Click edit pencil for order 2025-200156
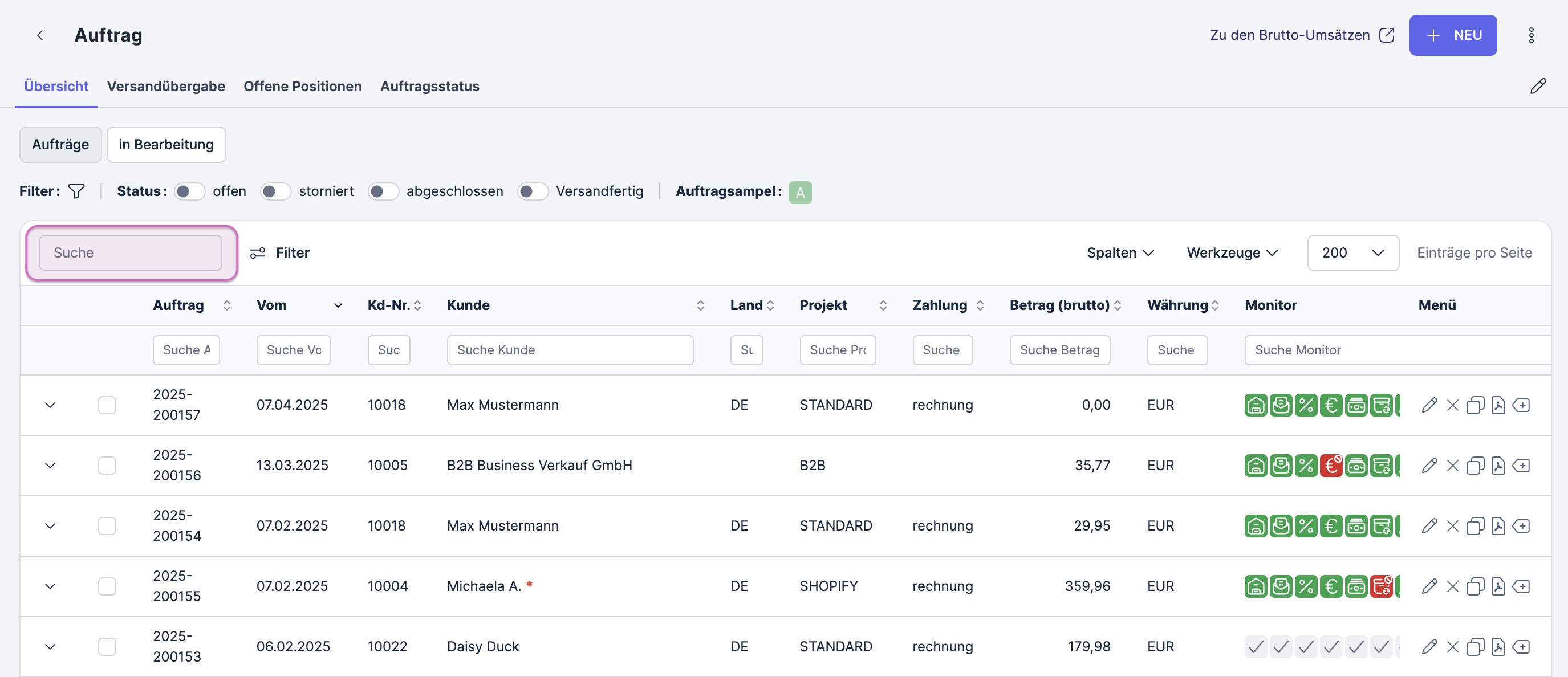This screenshot has height=677, width=1568. (1429, 466)
